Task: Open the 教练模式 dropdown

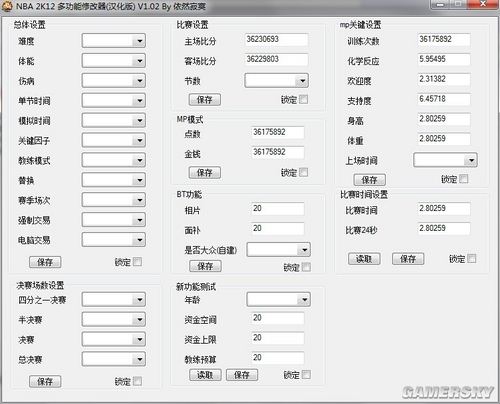Action: [114, 160]
